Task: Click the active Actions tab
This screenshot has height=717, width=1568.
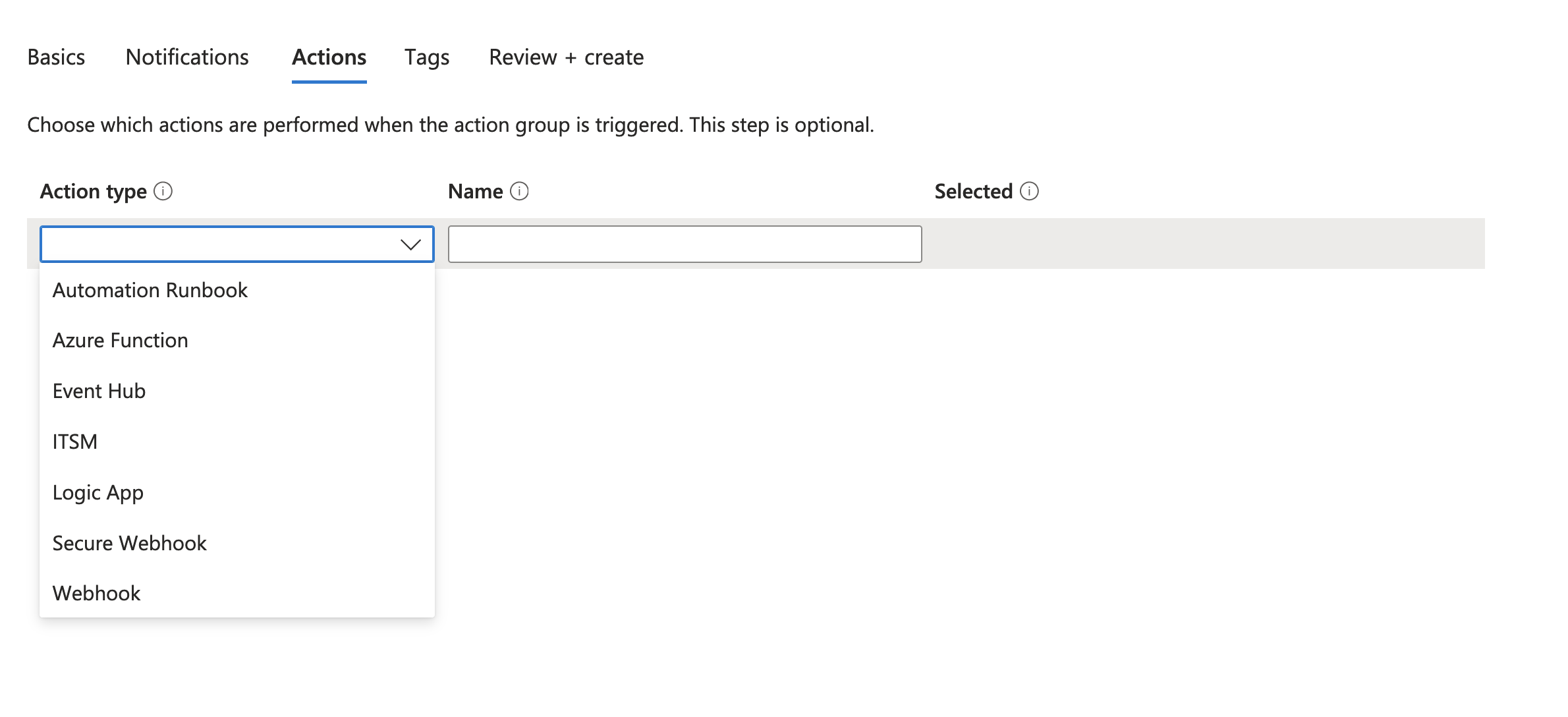Action: click(329, 57)
